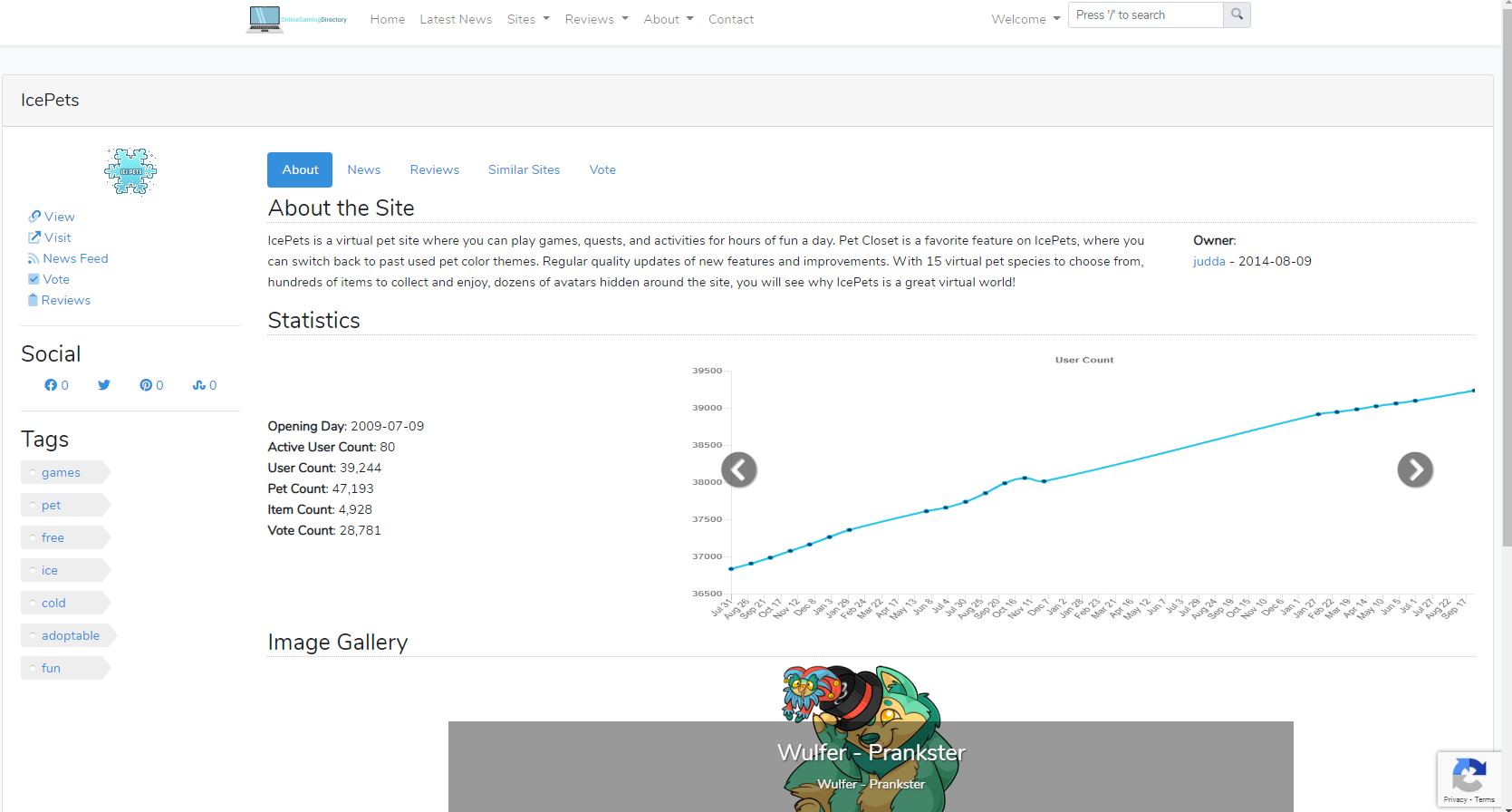Switch to the Similar Sites tab
Viewport: 1512px width, 812px height.
pyautogui.click(x=524, y=169)
